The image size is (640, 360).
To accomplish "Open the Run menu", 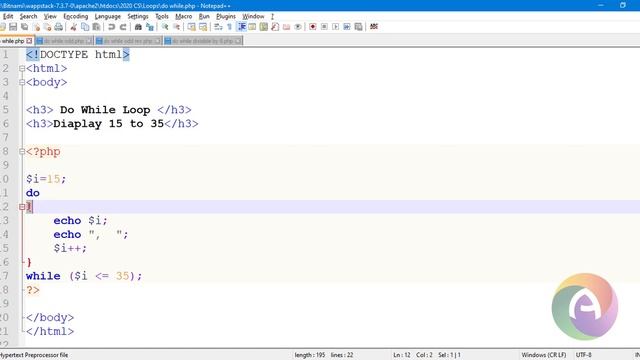I will 204,16.
